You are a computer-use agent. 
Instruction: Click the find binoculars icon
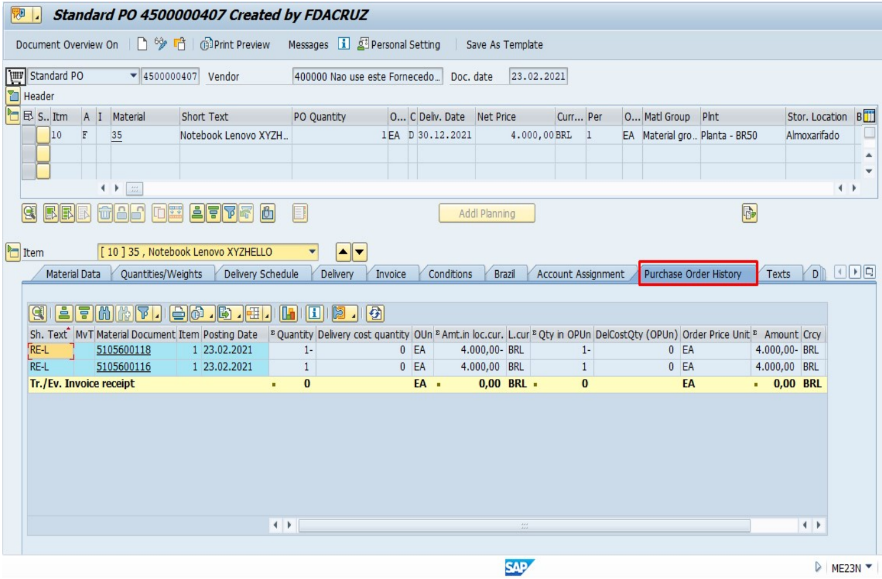[105, 313]
